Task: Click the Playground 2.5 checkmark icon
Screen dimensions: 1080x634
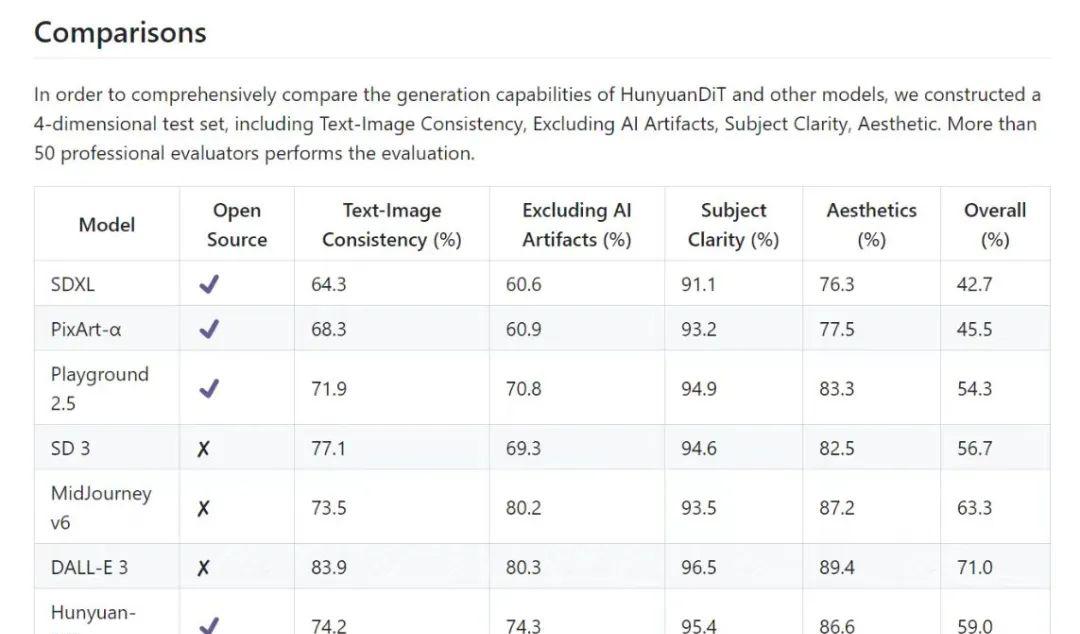Action: (209, 389)
